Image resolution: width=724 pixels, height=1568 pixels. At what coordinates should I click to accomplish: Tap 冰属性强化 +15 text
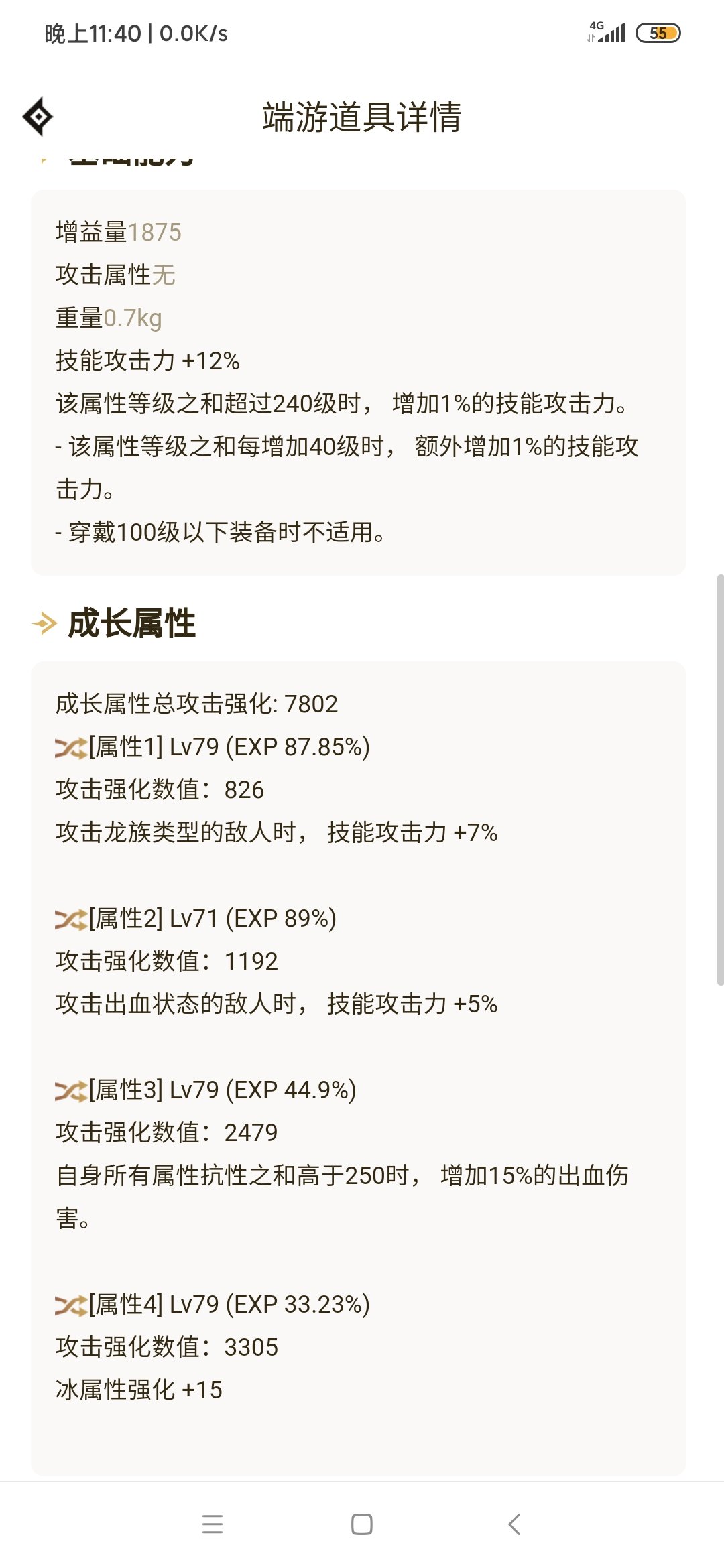click(139, 1390)
